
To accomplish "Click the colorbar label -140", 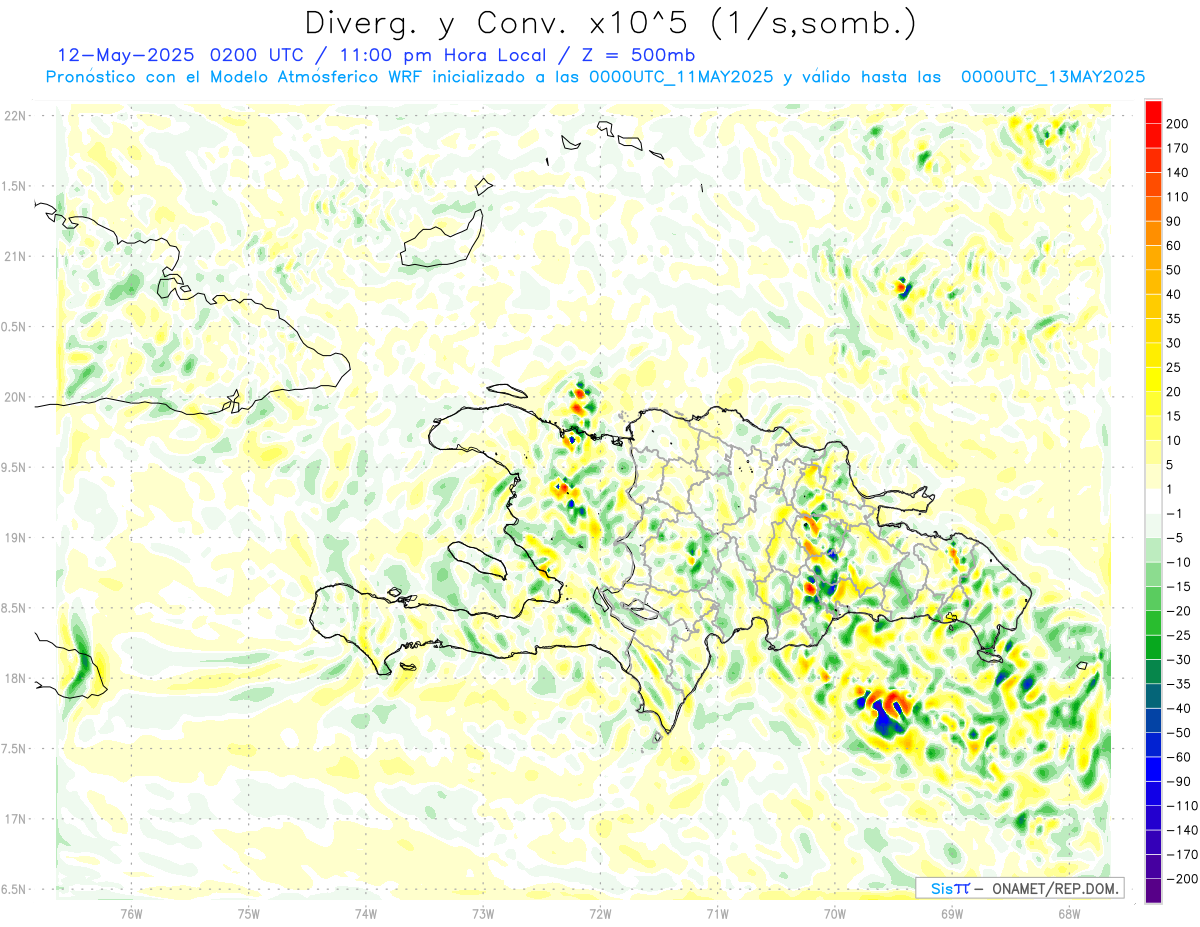I will pyautogui.click(x=1184, y=830).
